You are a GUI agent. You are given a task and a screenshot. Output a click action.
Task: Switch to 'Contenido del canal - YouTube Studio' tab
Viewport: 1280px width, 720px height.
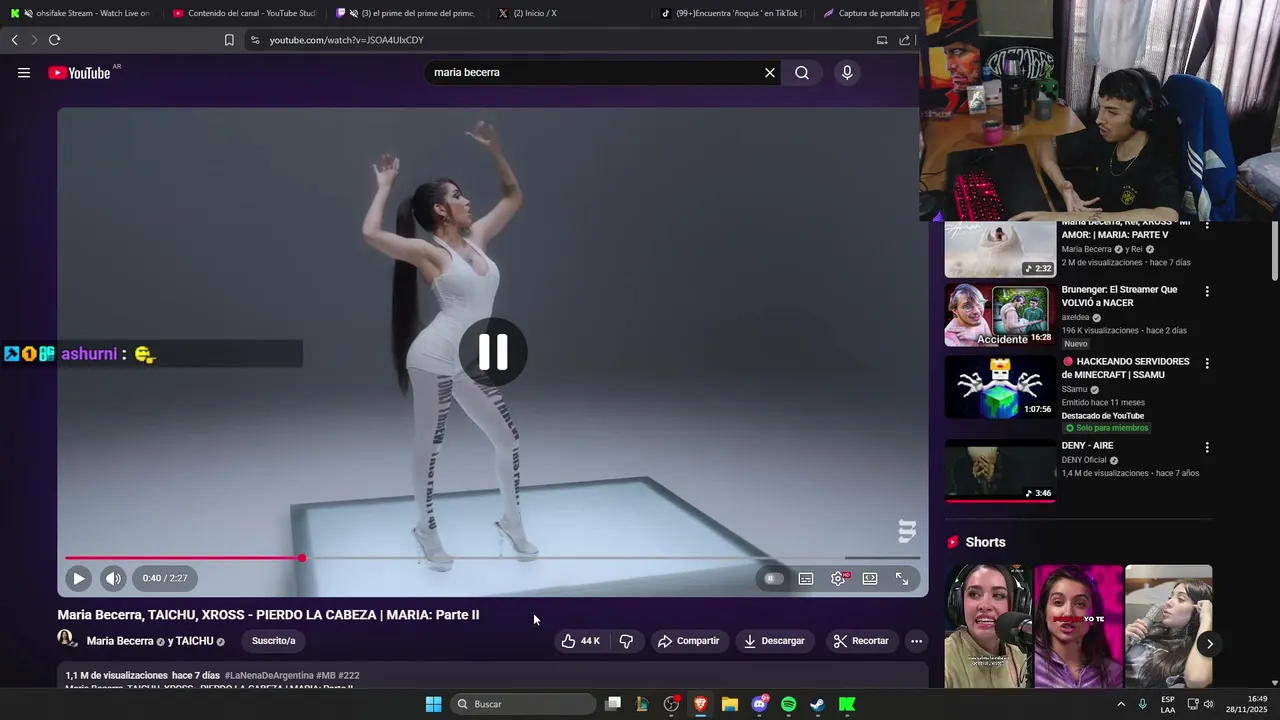point(245,13)
